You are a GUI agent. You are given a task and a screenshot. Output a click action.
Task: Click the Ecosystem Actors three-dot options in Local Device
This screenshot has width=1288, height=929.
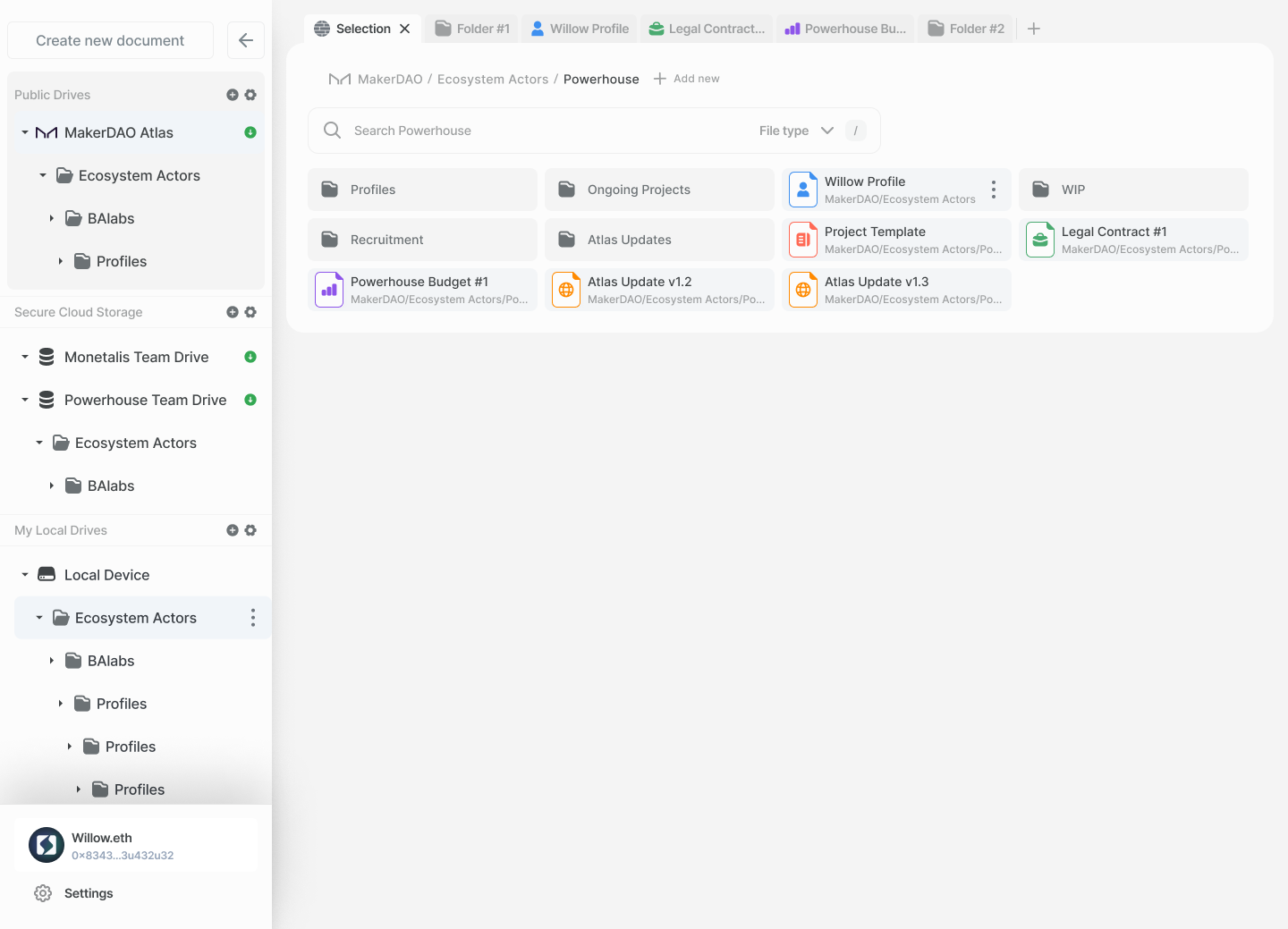point(253,618)
